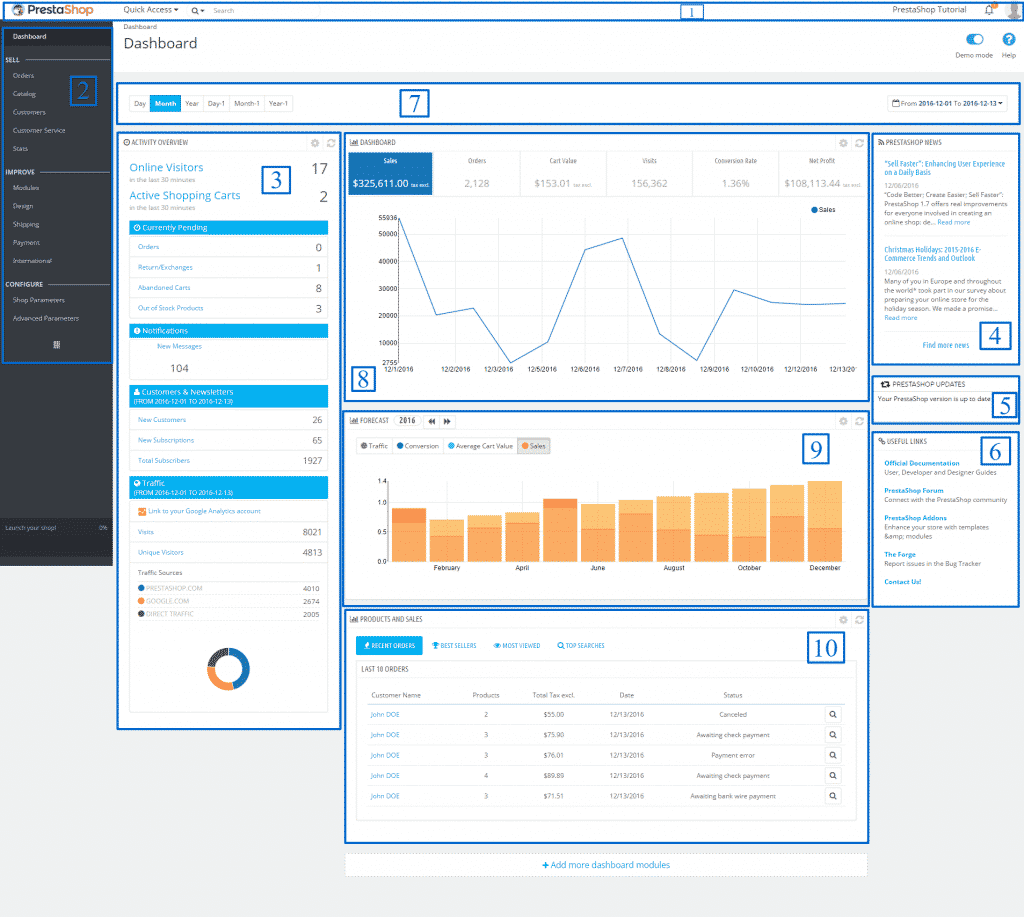
Task: Click the magnifier icon on John DOE's canceled order
Action: point(832,714)
